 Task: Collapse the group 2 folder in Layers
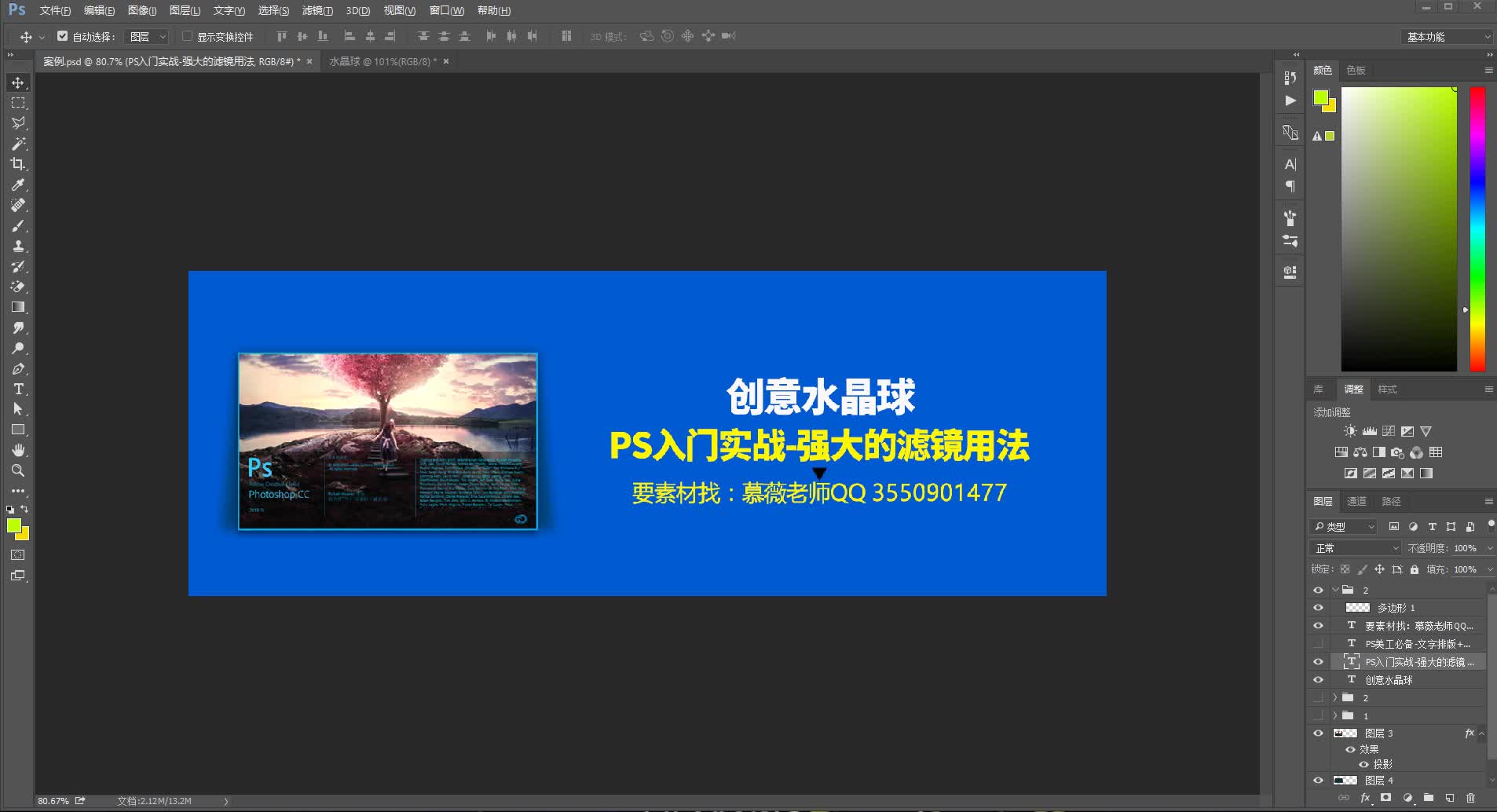(1336, 590)
